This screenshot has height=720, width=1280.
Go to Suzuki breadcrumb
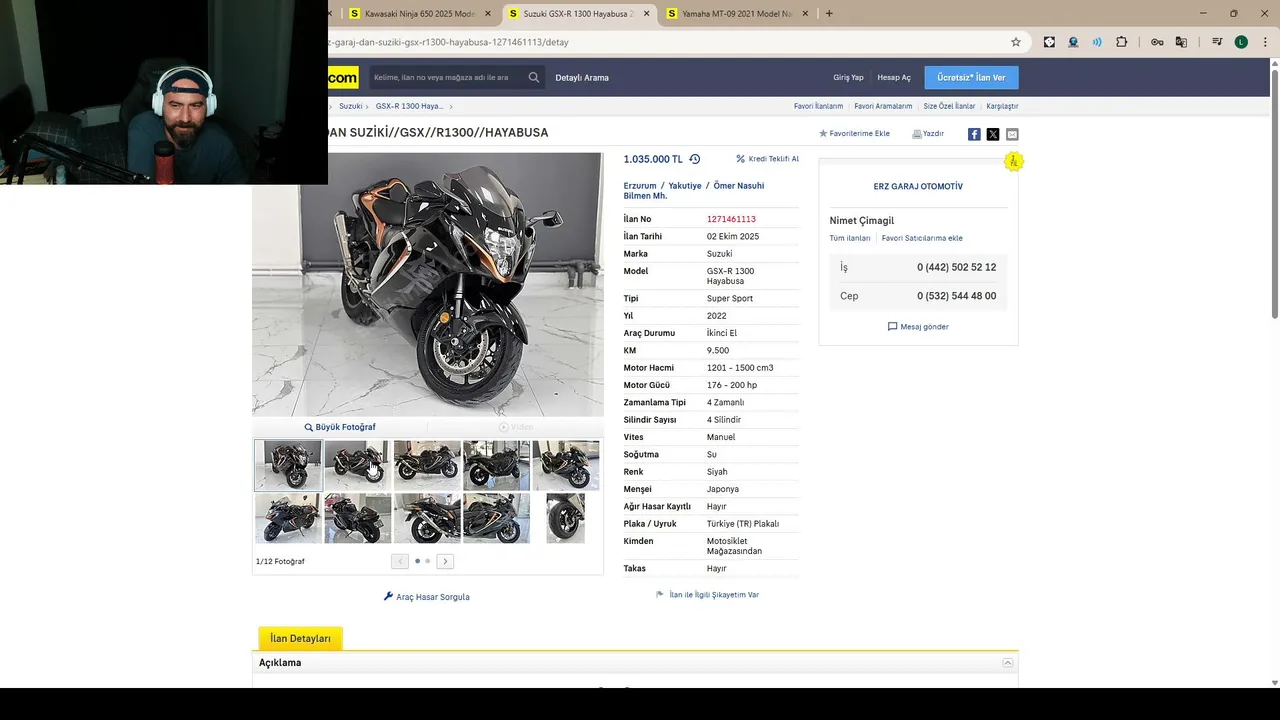350,106
